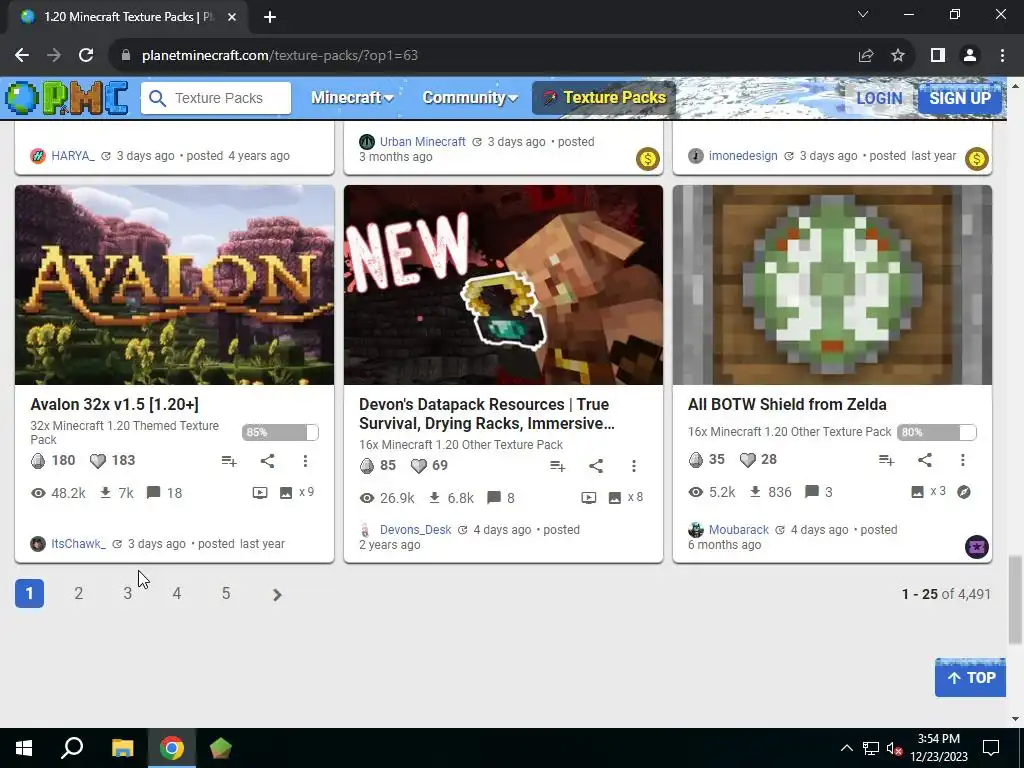Share the All BOTW Shield pack

[925, 460]
